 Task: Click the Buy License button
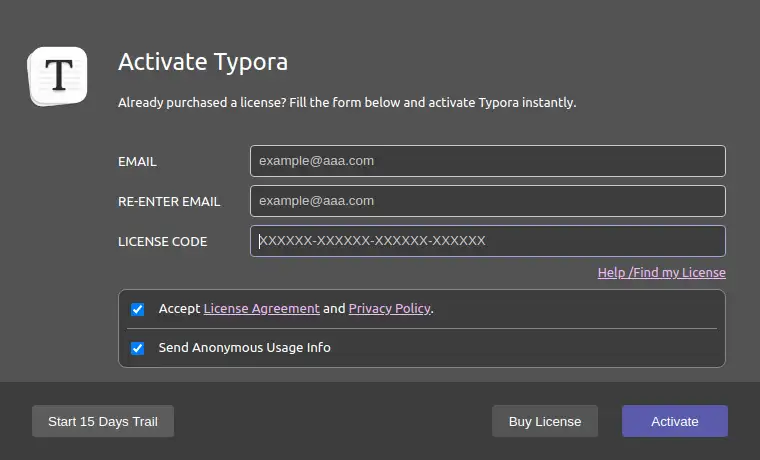click(545, 421)
